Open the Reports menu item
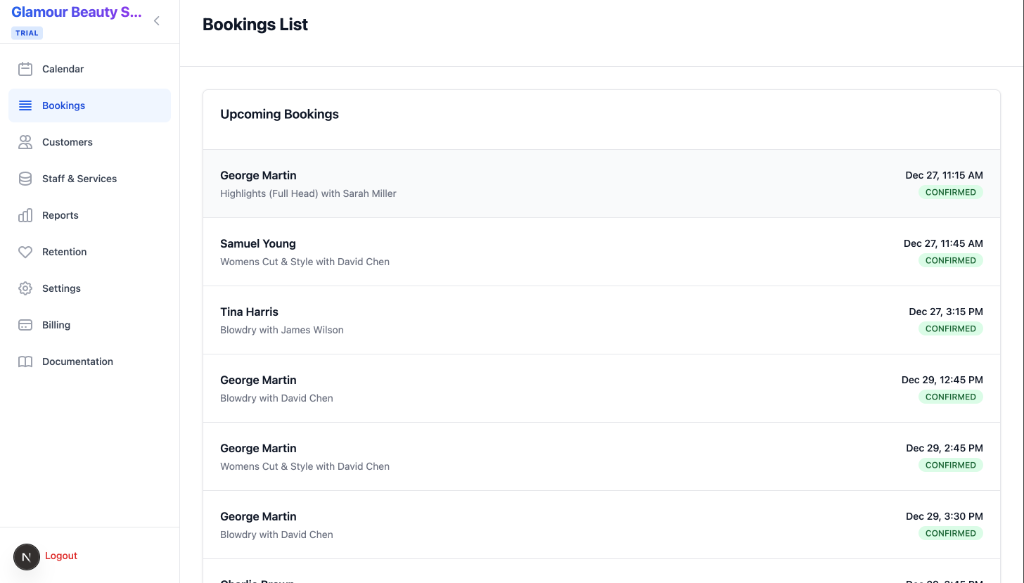 60,215
